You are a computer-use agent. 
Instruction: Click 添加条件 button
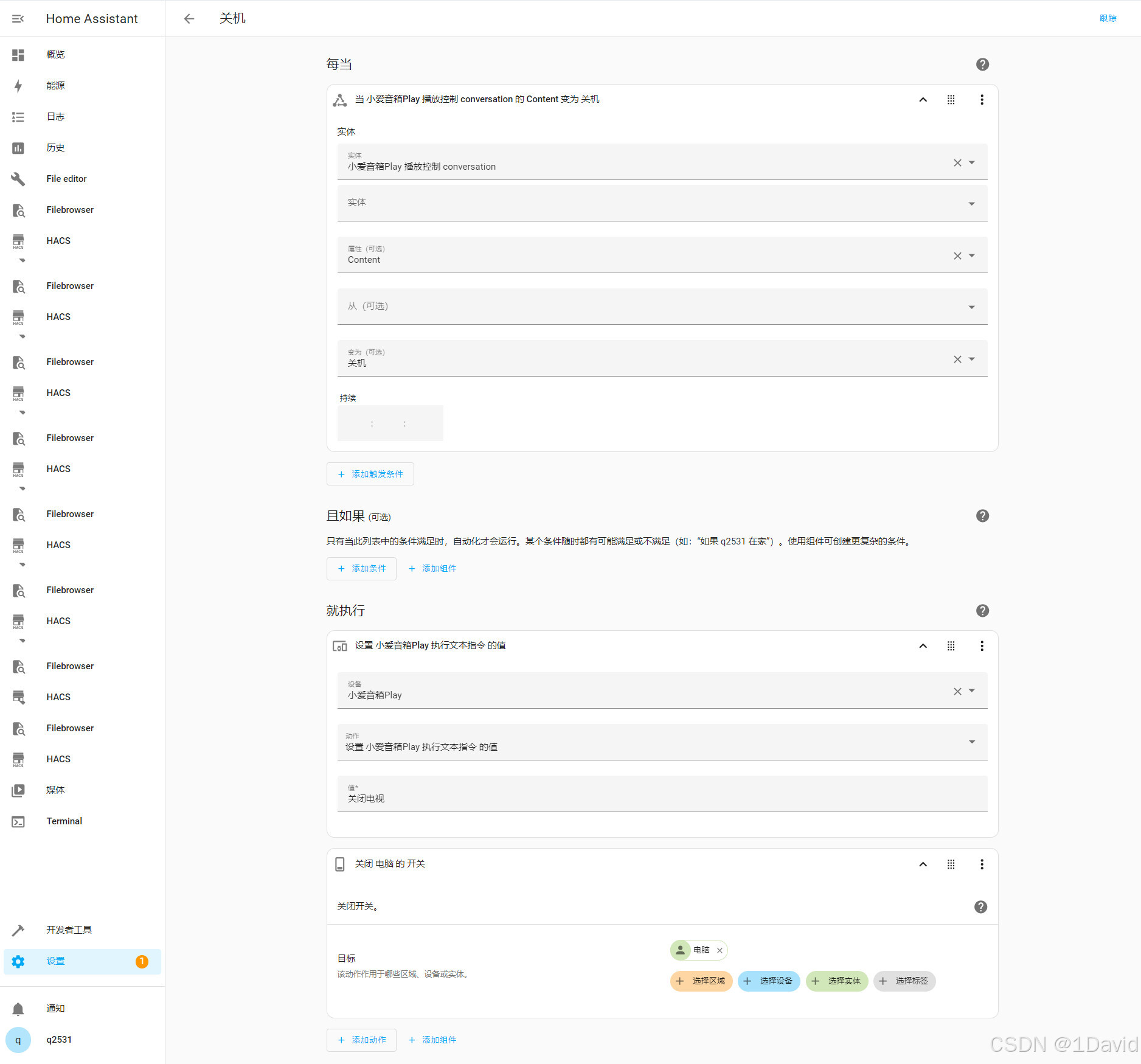point(361,569)
